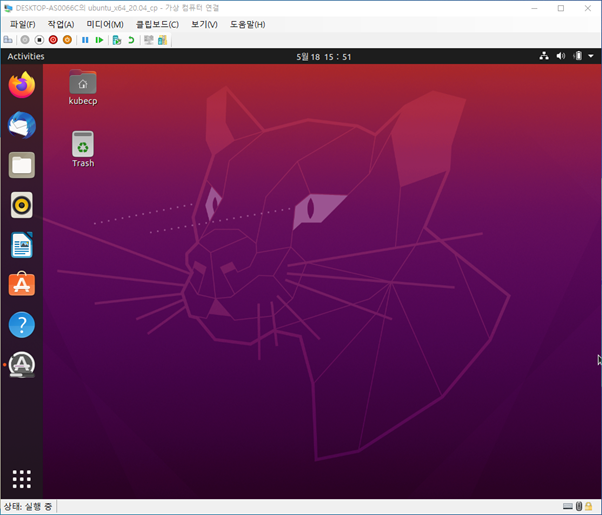Expand the system menu arrow

(591, 56)
